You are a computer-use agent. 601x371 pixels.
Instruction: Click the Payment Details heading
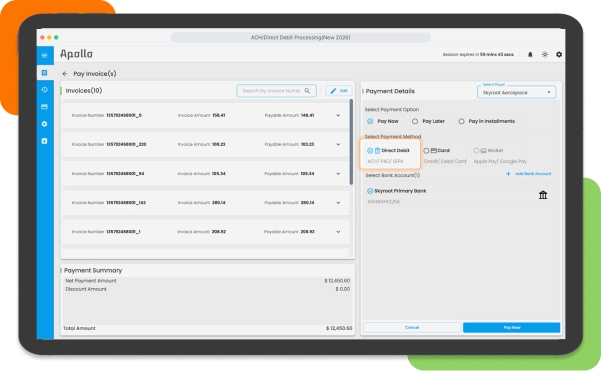click(390, 91)
